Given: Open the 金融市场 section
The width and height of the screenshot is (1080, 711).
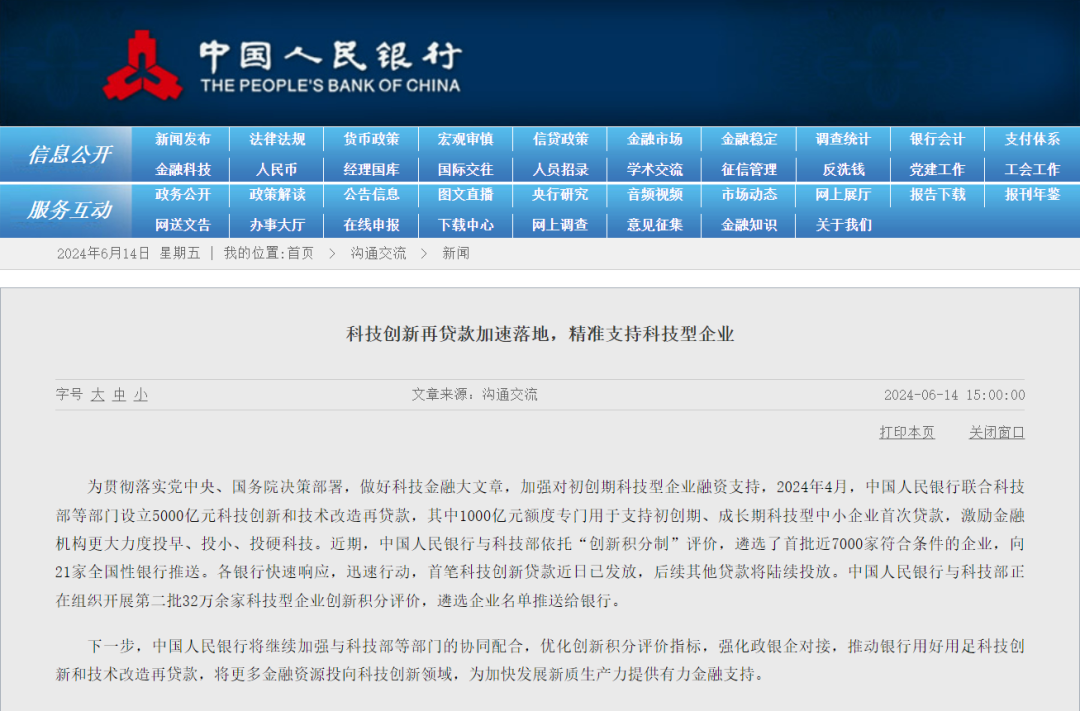Looking at the screenshot, I should pyautogui.click(x=654, y=139).
